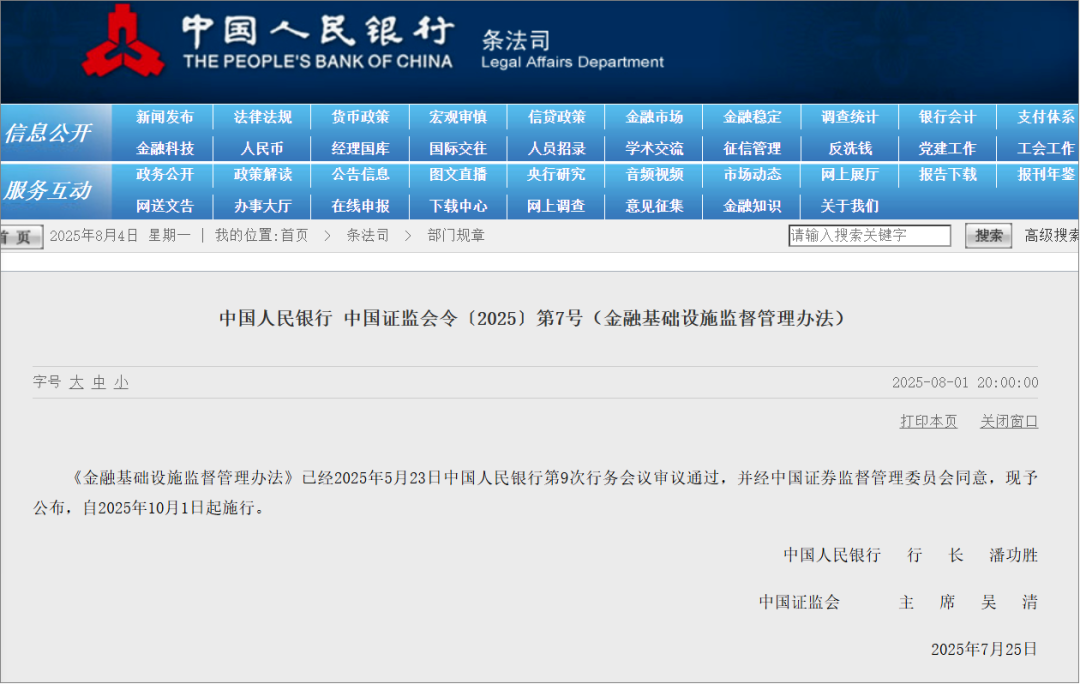Set font size to 中
The image size is (1080, 684).
[99, 382]
